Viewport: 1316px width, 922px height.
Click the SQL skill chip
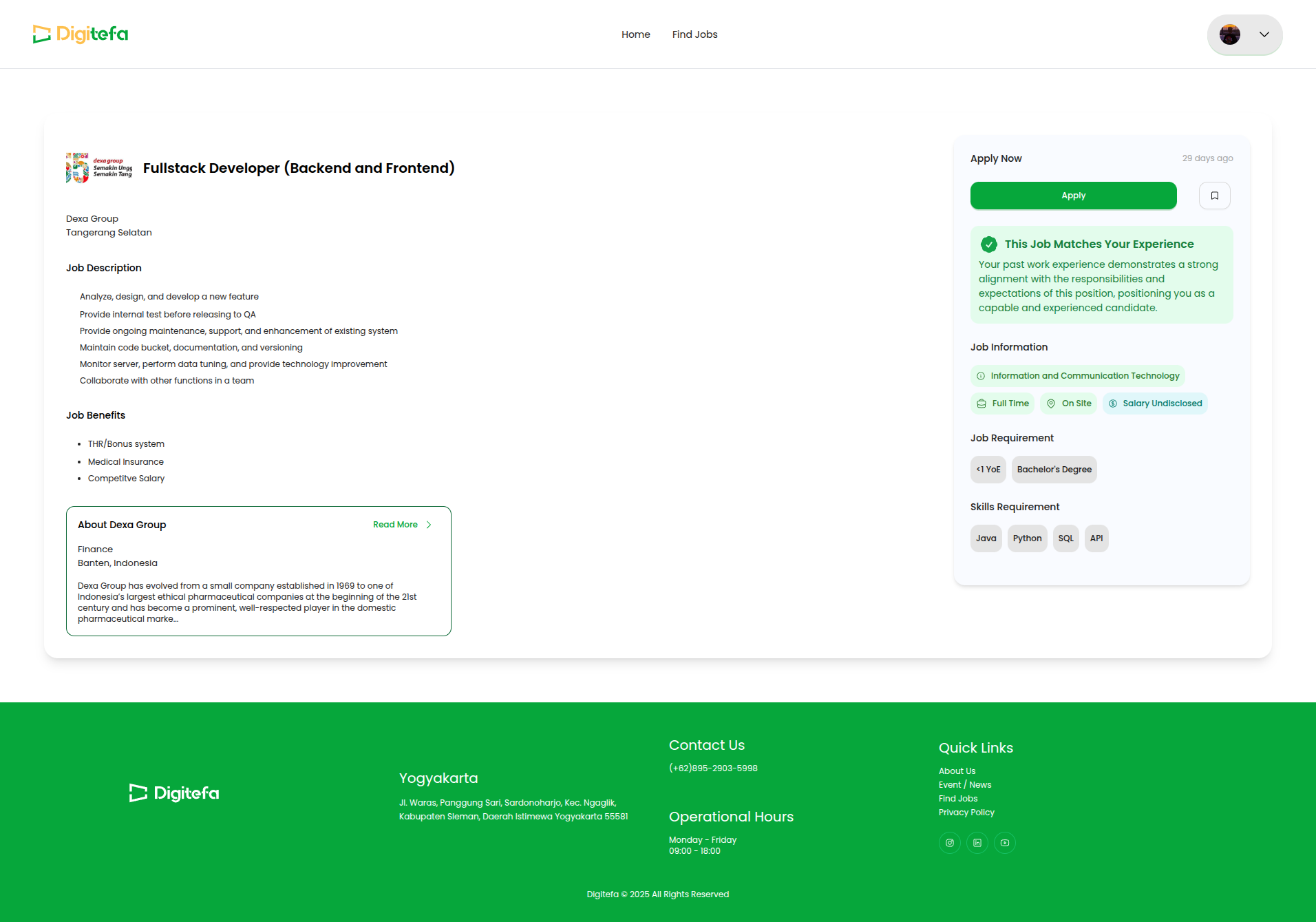point(1065,538)
